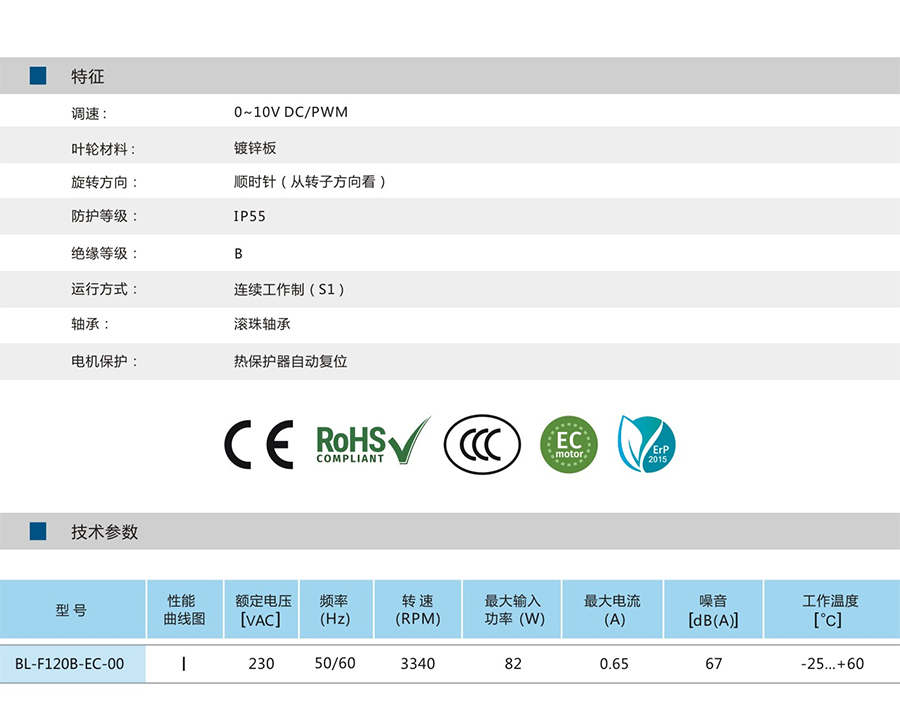900x719 pixels.
Task: Click the 噪音 dB(A) column header
Action: point(712,609)
